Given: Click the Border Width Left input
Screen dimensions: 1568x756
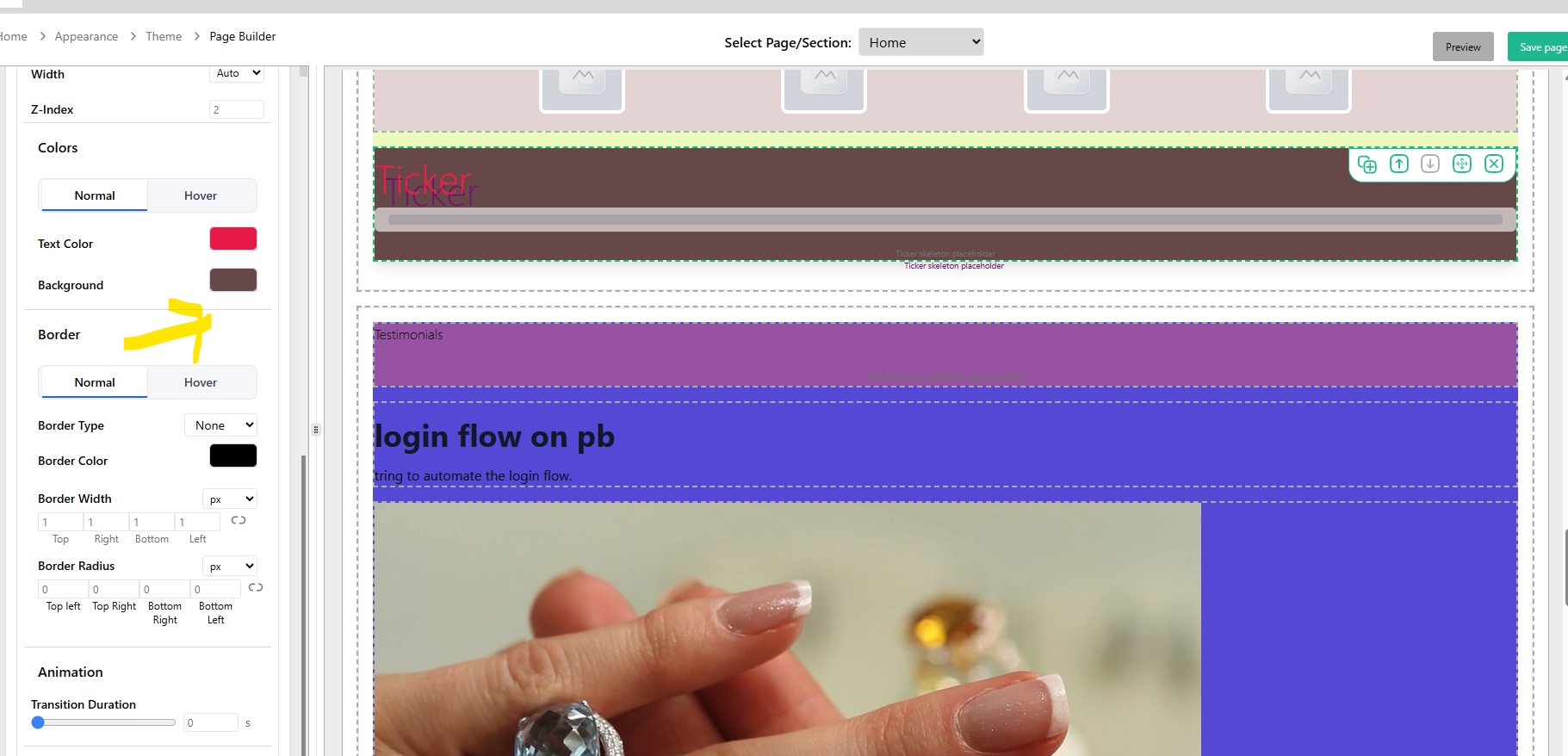Looking at the screenshot, I should (x=197, y=522).
